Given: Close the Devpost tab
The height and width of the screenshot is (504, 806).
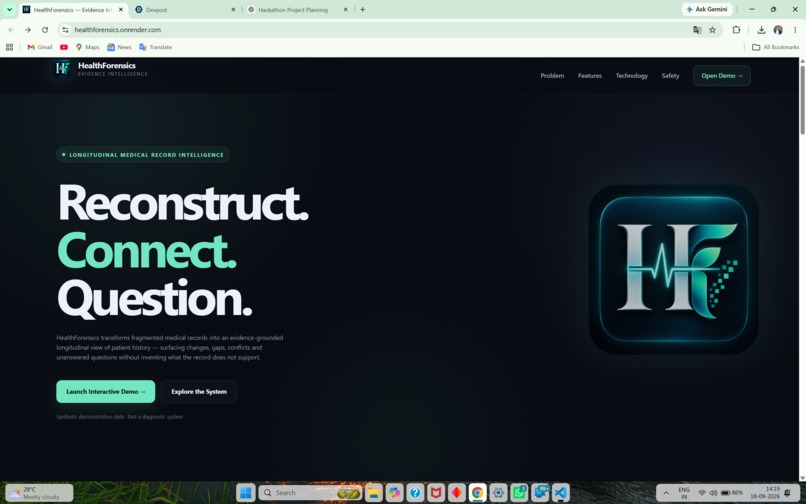Looking at the screenshot, I should pos(233,10).
